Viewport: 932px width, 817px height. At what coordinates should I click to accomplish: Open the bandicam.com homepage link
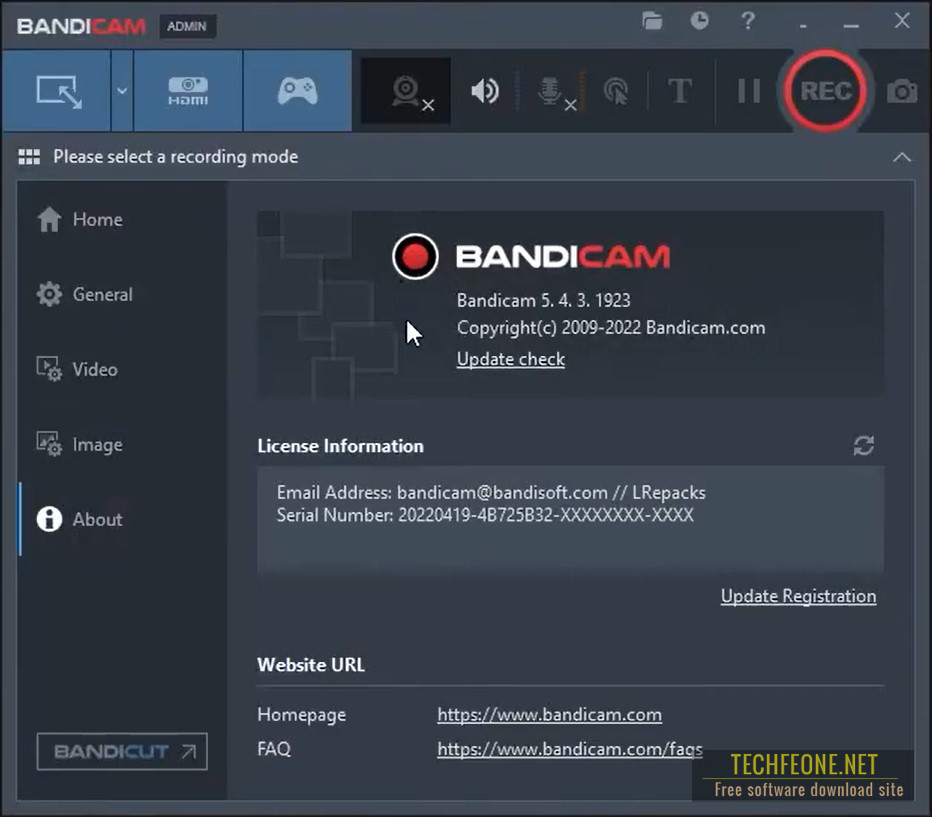point(549,714)
